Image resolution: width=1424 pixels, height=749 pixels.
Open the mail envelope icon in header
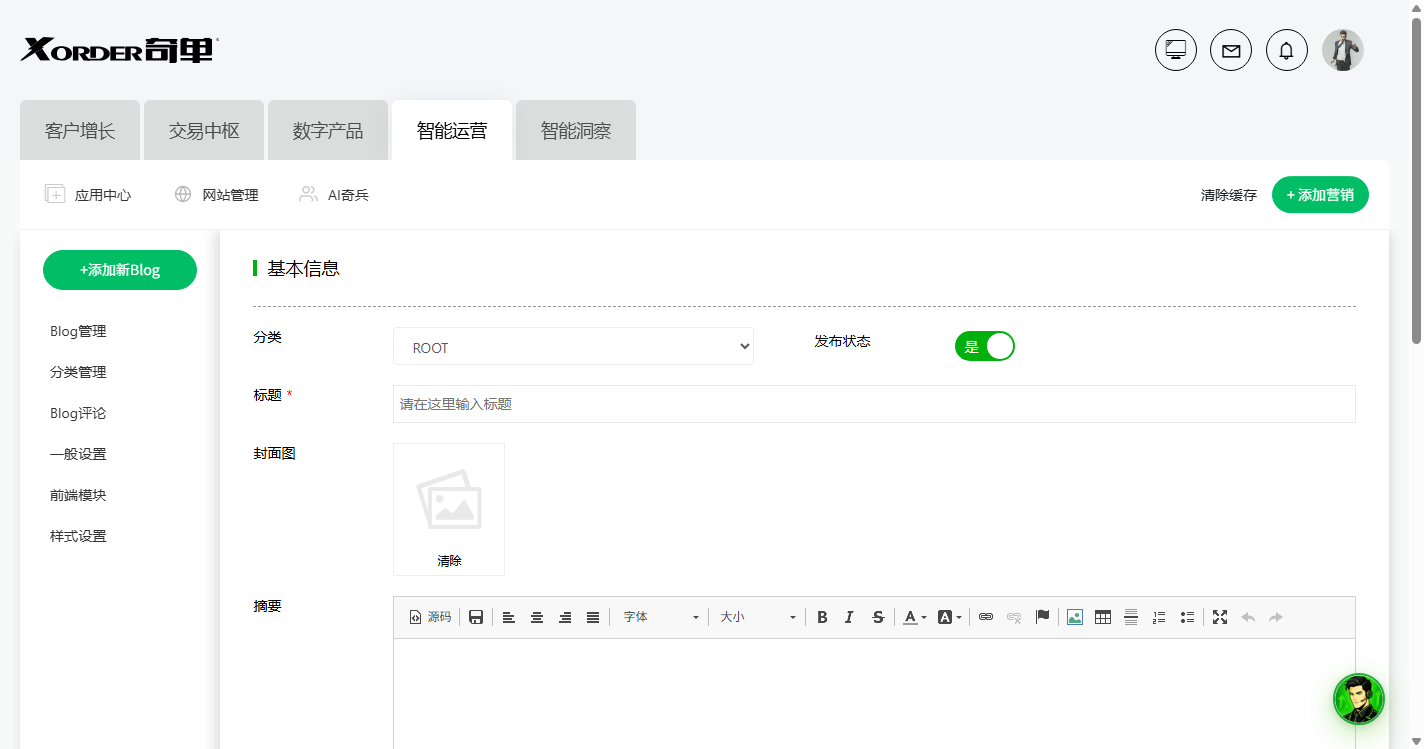(1231, 50)
